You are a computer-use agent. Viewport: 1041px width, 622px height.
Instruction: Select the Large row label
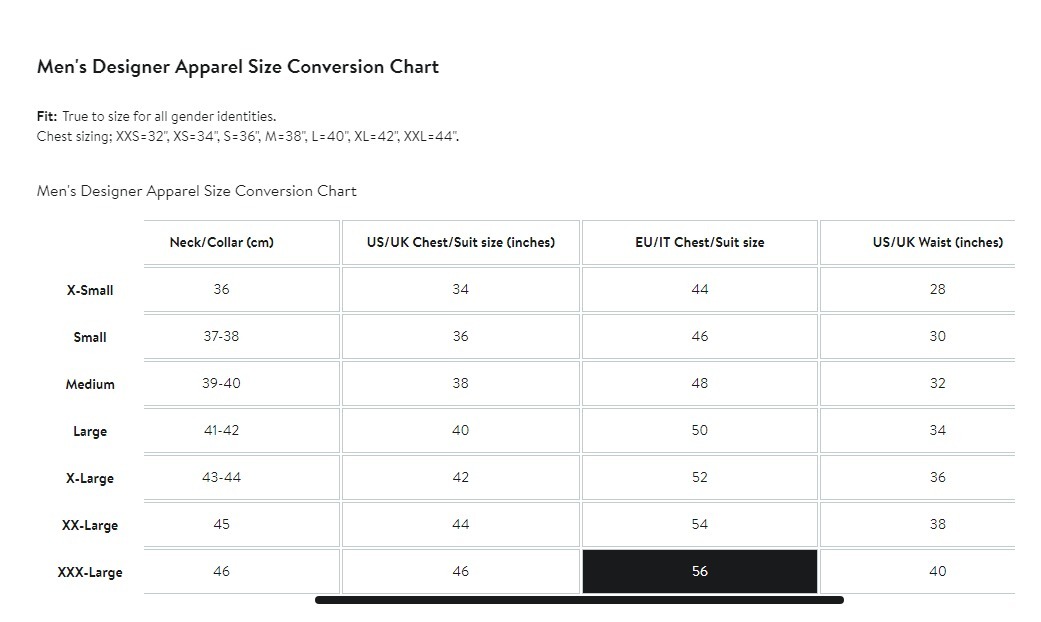(x=90, y=431)
